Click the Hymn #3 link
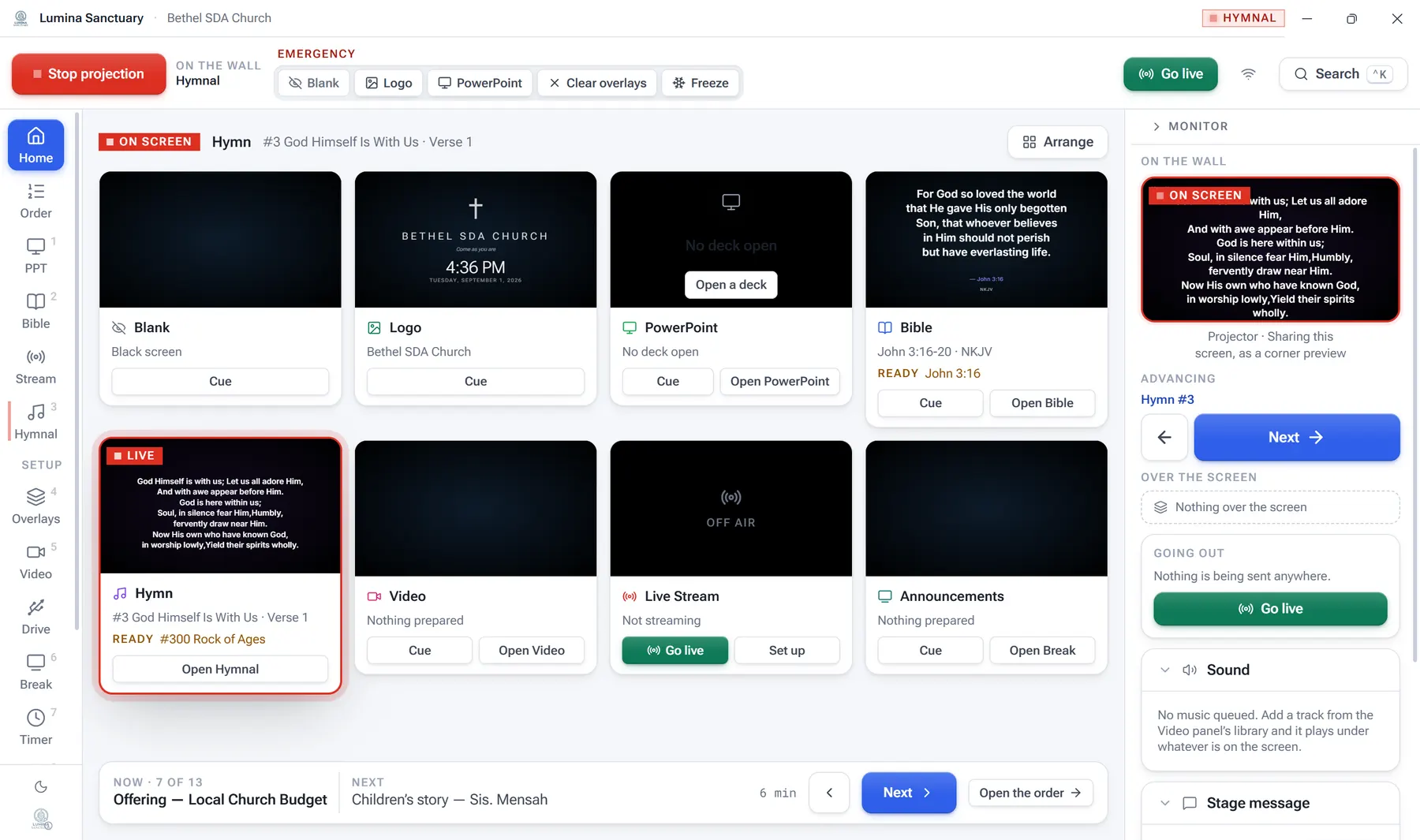The height and width of the screenshot is (840, 1420). (1168, 399)
